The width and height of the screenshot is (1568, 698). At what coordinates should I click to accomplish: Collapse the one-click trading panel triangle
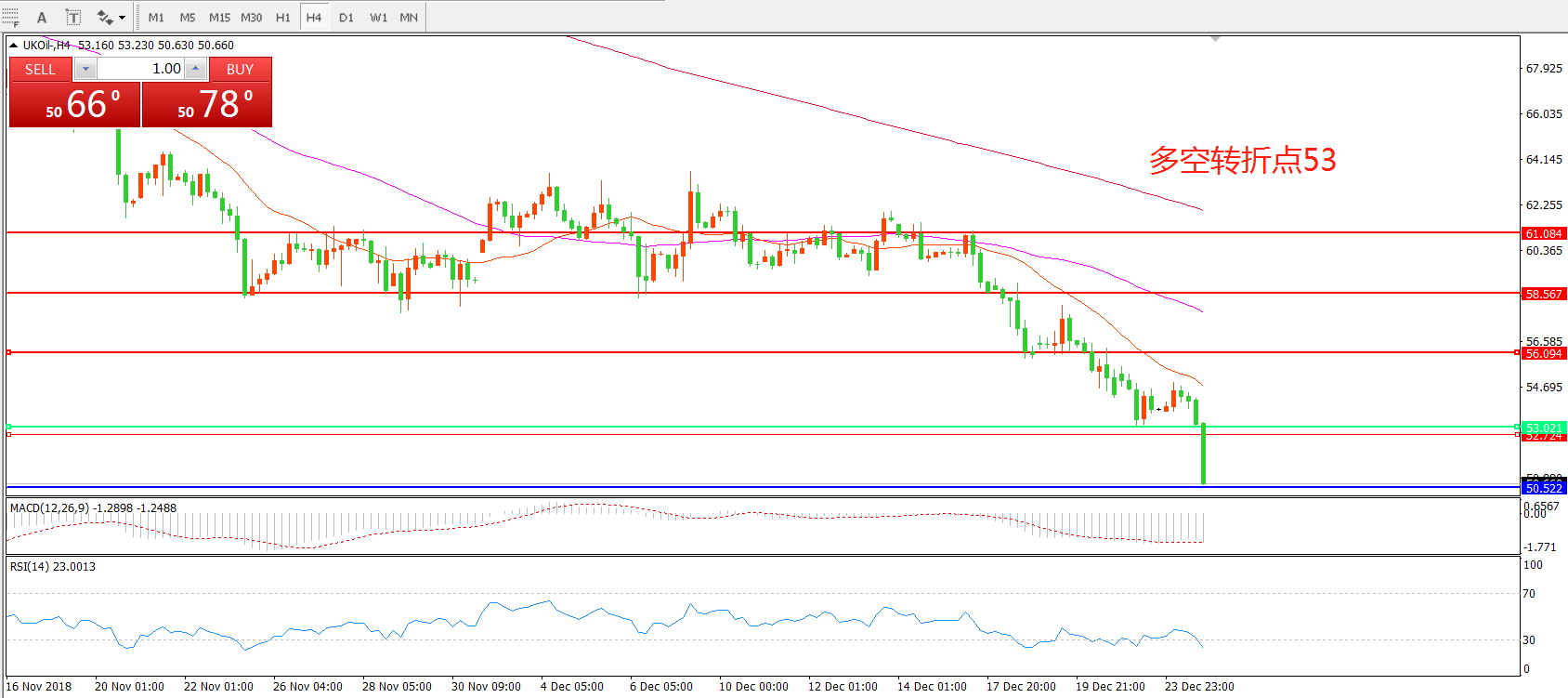(x=14, y=45)
